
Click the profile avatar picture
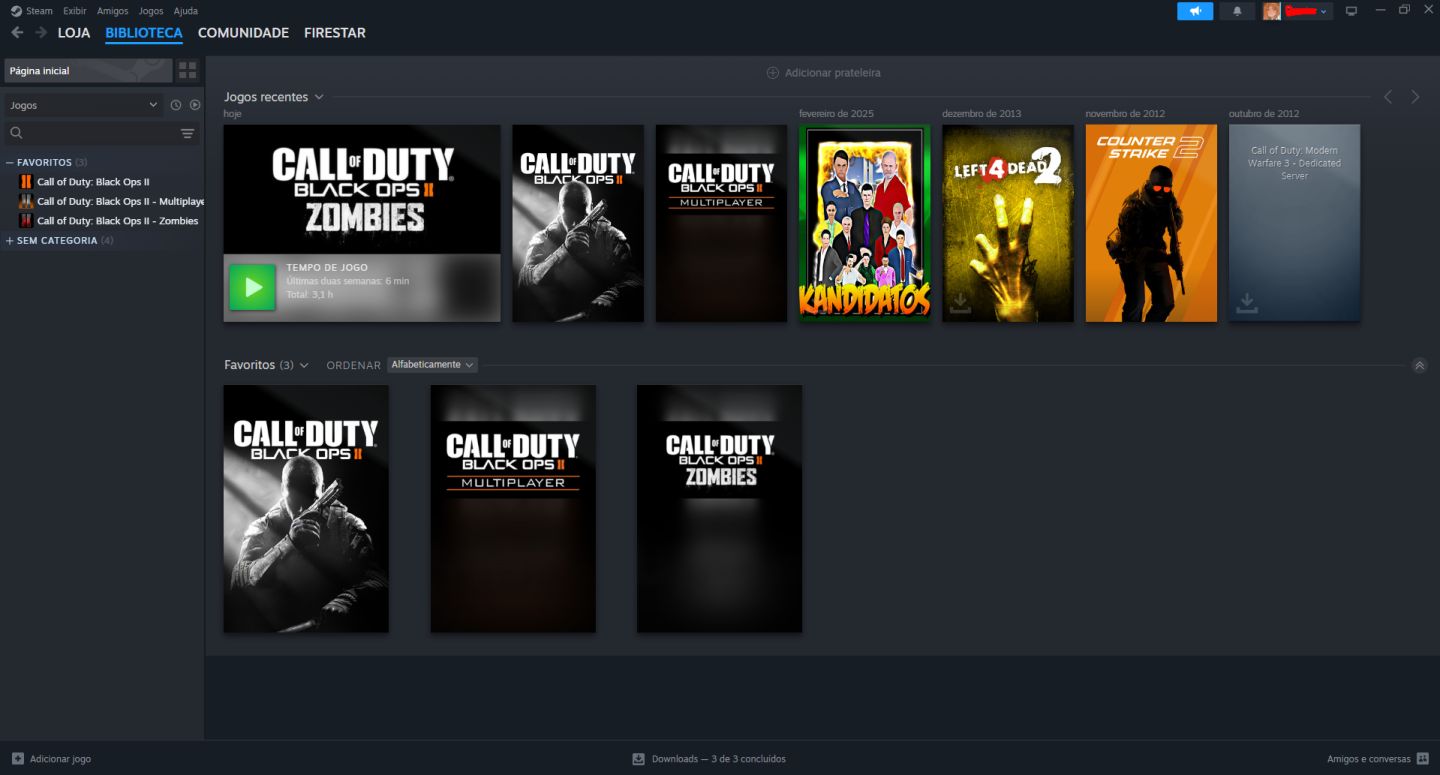coord(1271,11)
